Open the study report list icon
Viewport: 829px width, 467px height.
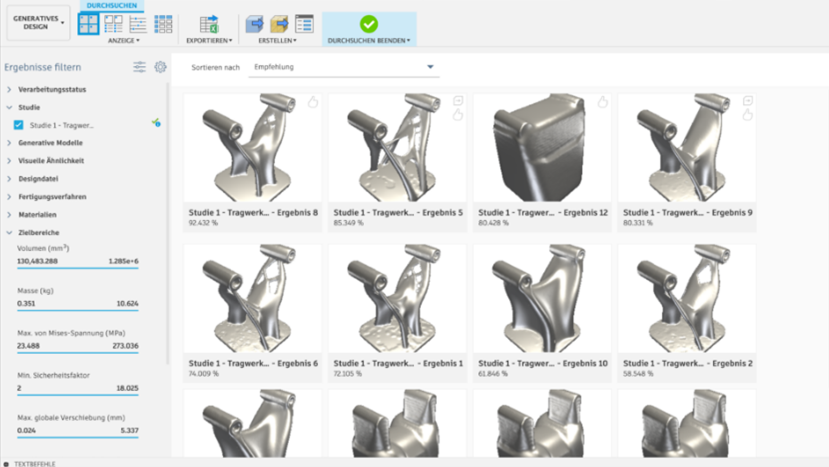click(304, 24)
